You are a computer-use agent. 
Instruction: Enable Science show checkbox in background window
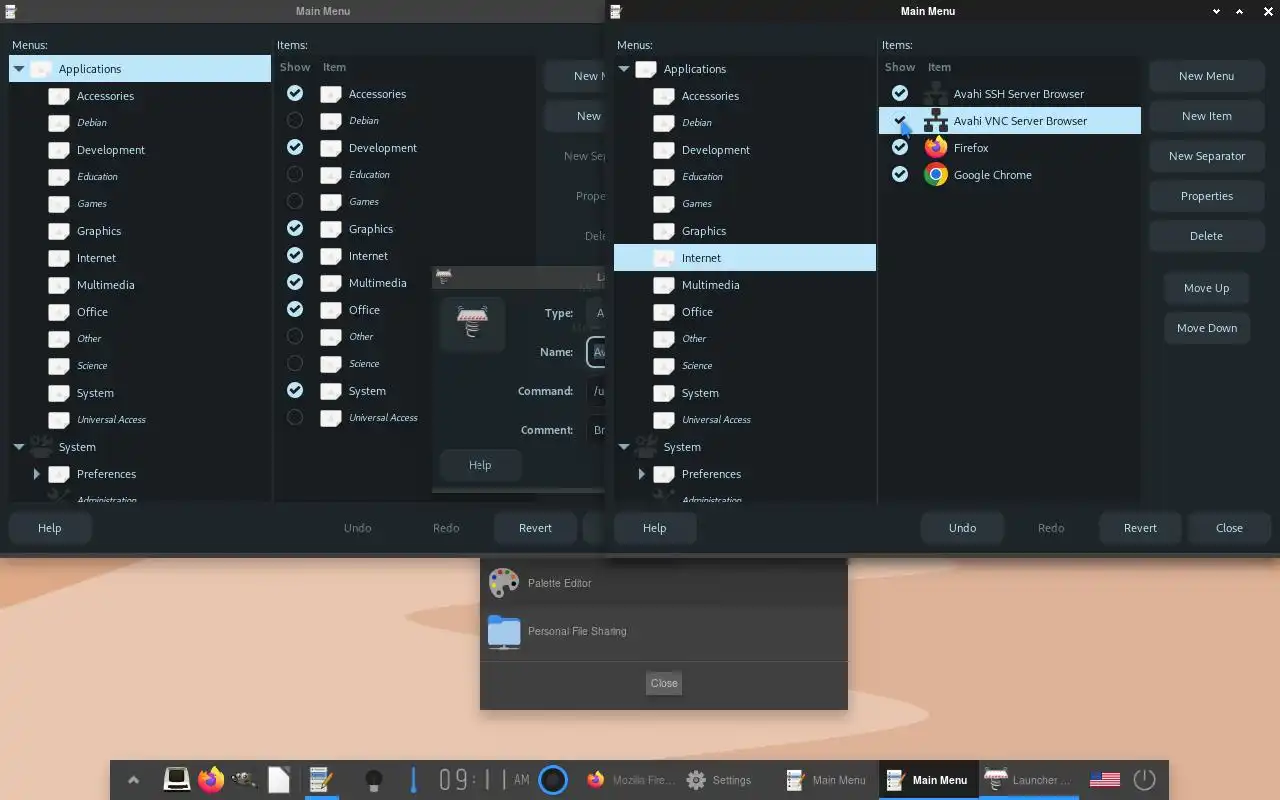click(295, 363)
